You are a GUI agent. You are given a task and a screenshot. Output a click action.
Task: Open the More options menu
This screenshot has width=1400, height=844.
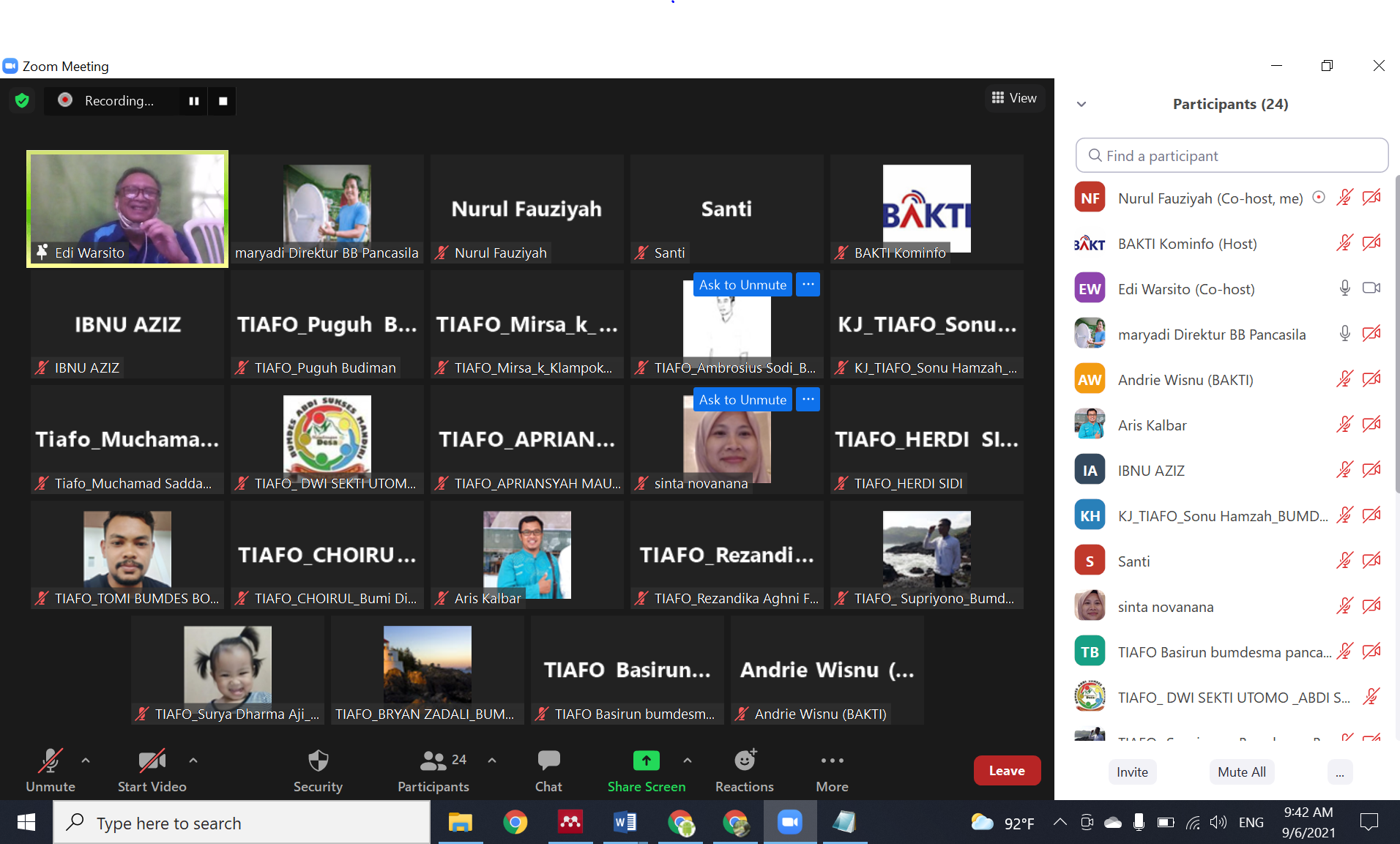click(x=832, y=771)
